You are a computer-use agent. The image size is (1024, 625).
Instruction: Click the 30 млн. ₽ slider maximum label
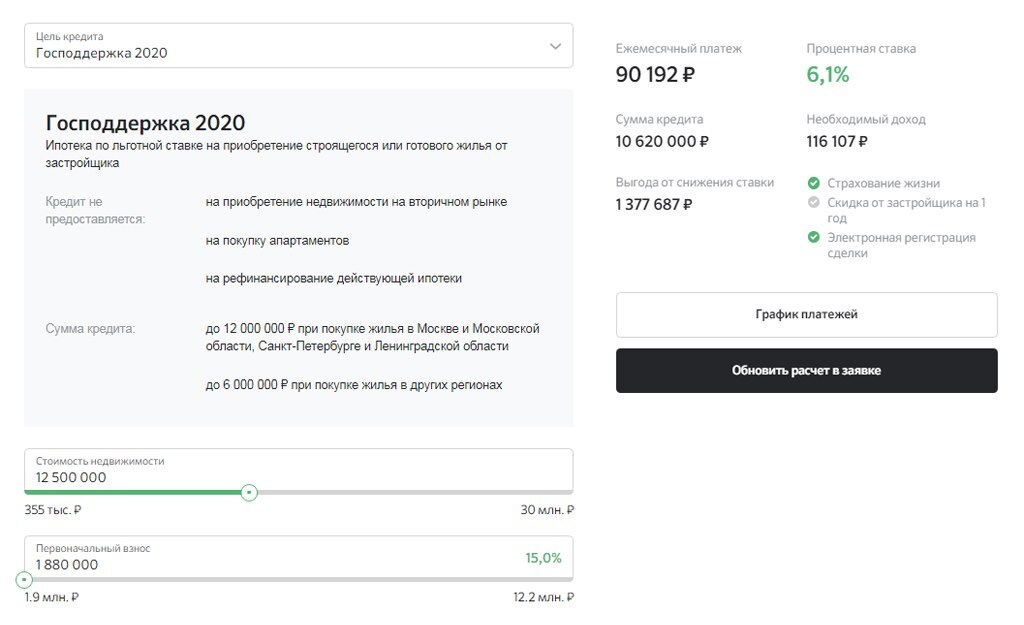point(547,510)
